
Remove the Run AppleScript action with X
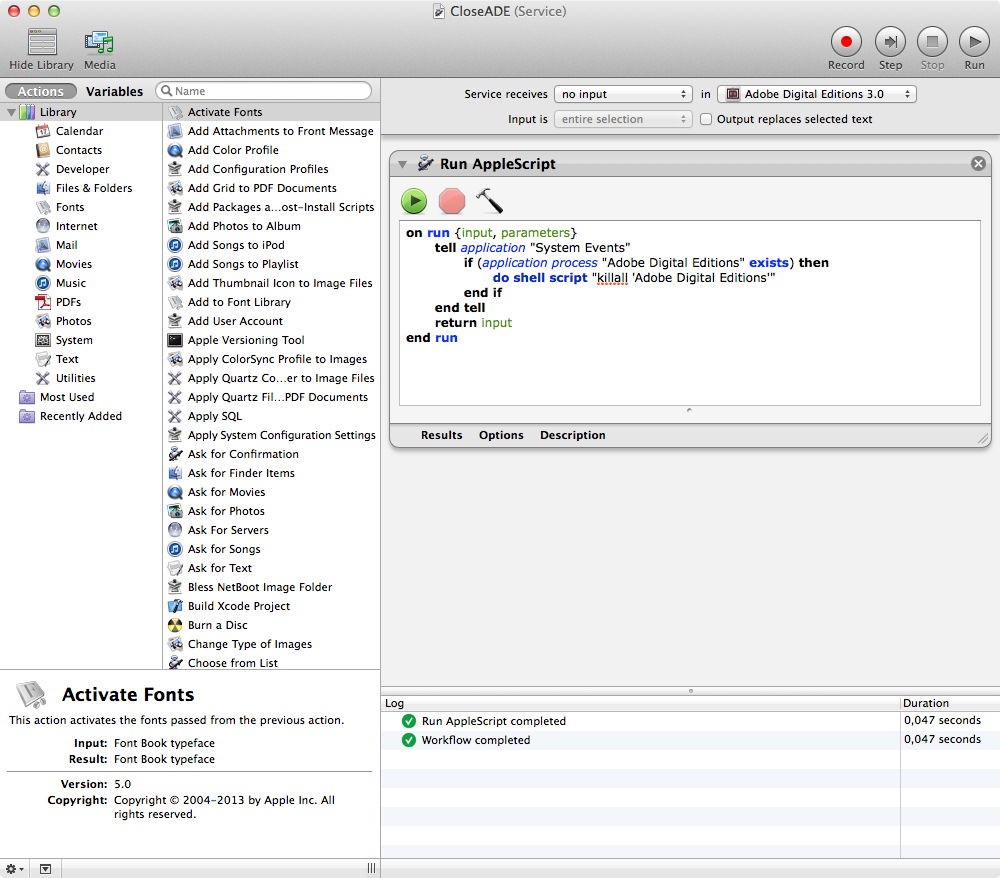pos(978,164)
